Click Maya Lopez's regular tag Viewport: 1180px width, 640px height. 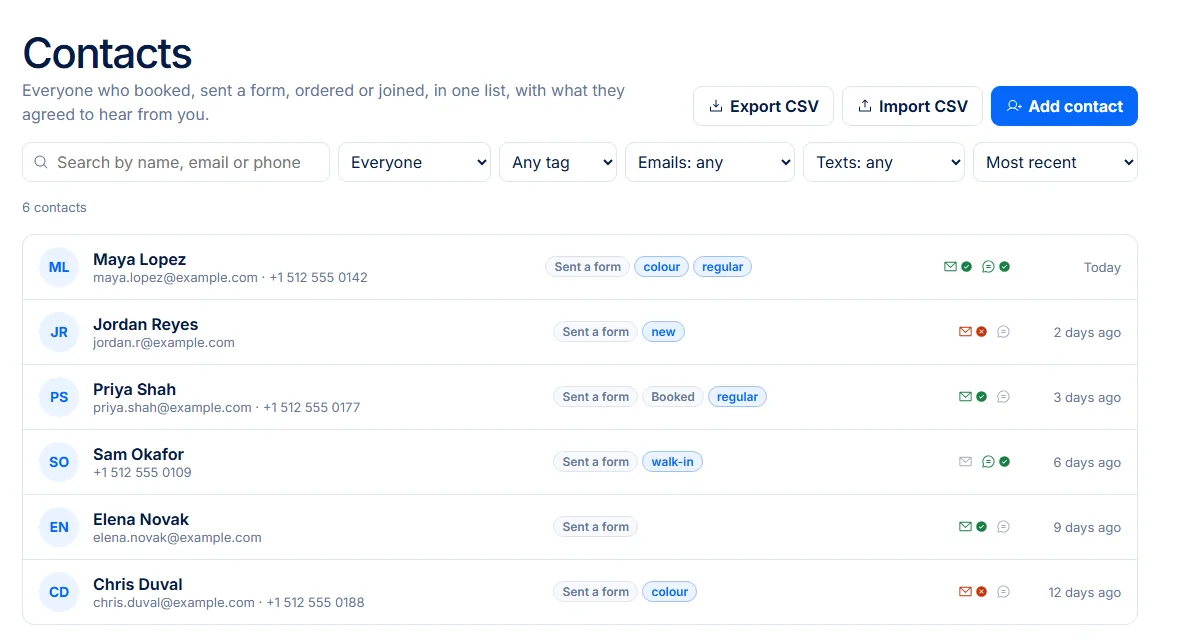[722, 267]
